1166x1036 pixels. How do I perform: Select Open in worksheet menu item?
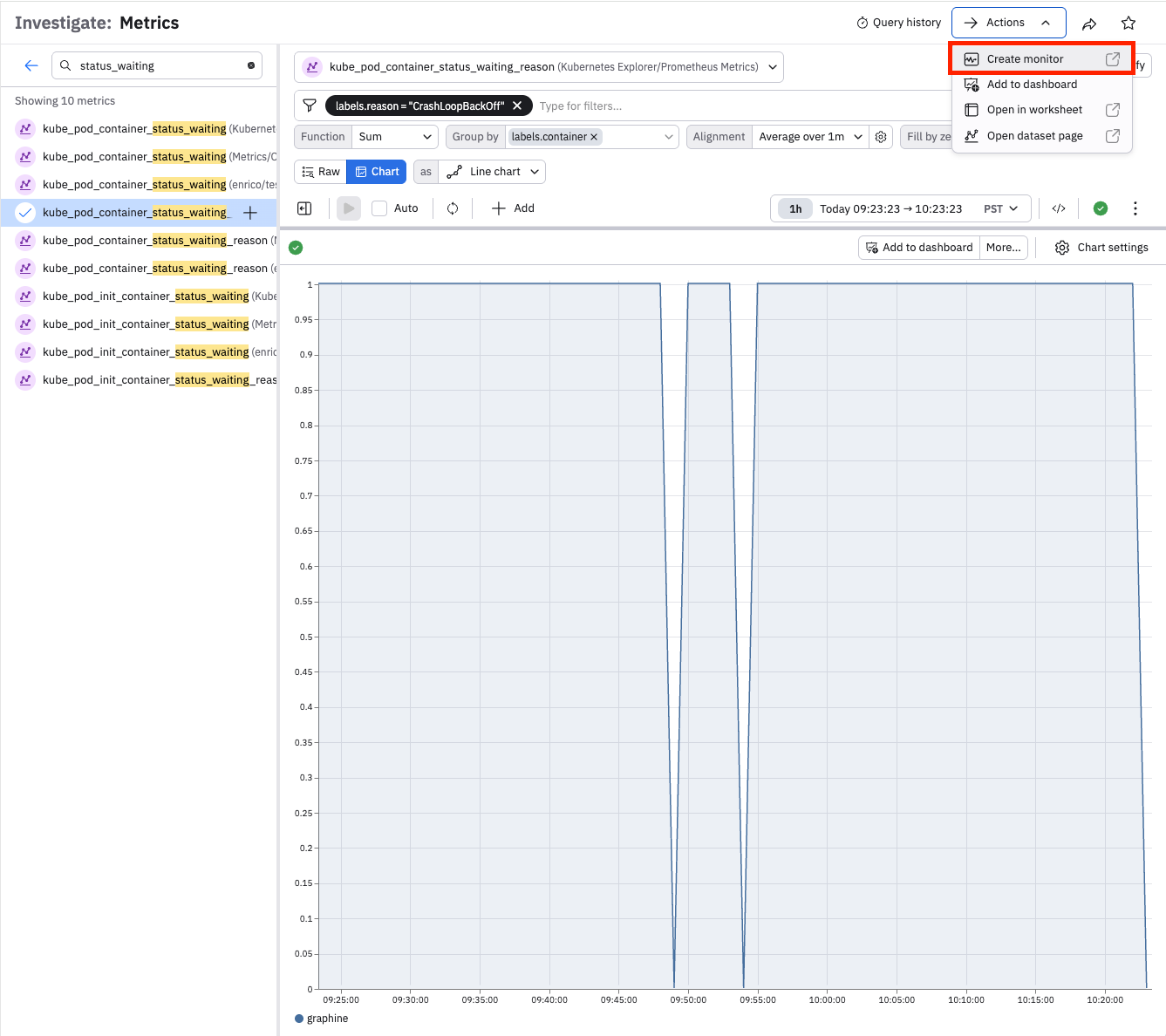pyautogui.click(x=1042, y=110)
